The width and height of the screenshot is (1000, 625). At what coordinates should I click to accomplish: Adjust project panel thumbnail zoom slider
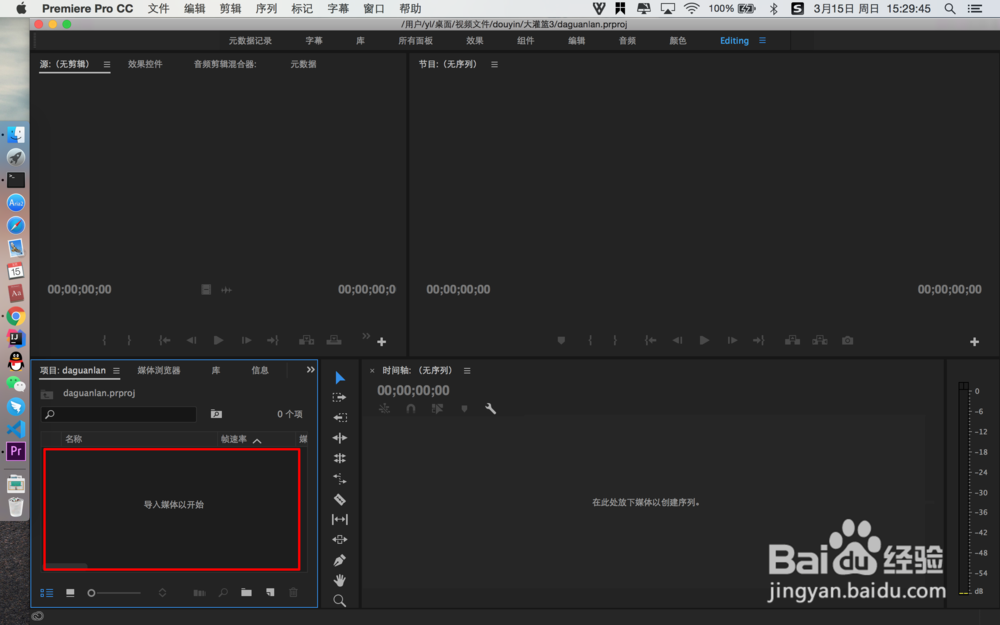(x=114, y=593)
